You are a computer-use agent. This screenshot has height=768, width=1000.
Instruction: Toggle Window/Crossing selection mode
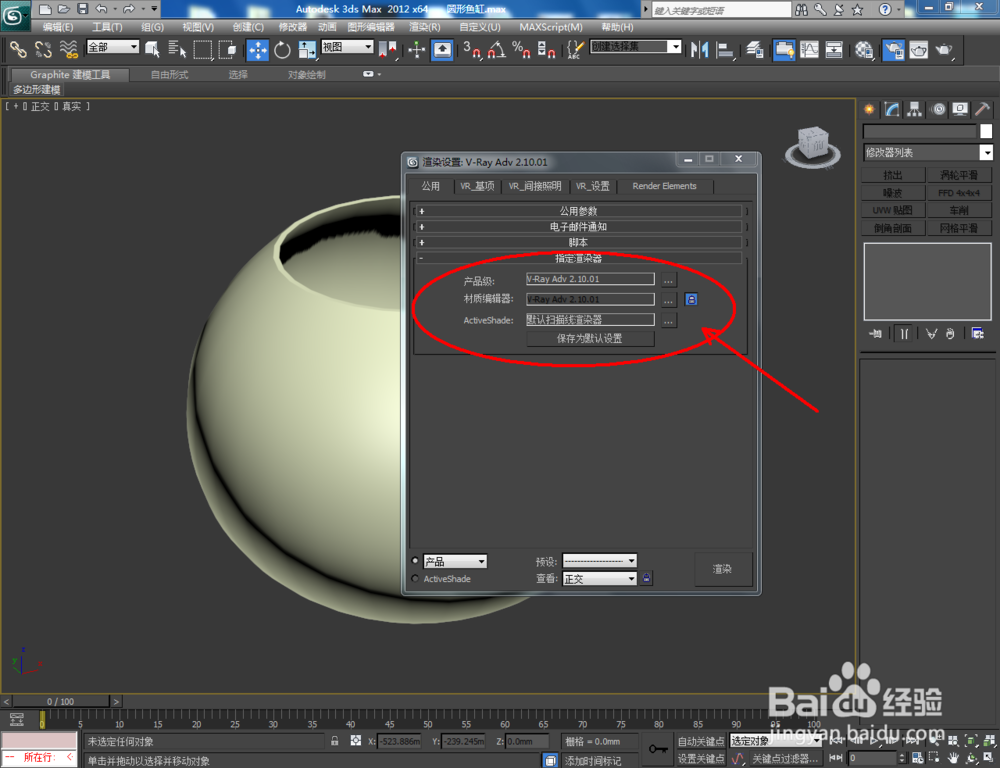[228, 49]
